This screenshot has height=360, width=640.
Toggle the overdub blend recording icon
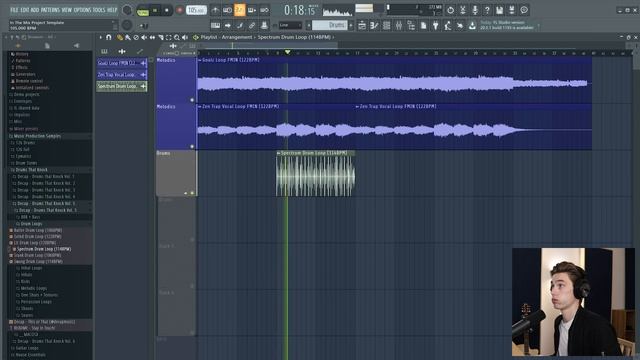pos(252,10)
